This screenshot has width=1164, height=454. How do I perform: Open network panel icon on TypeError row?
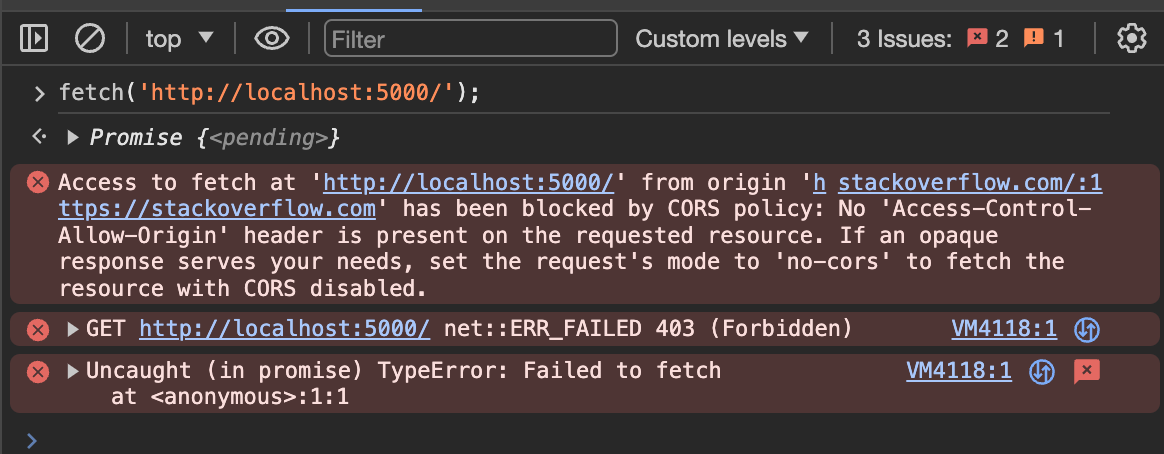tap(1042, 372)
